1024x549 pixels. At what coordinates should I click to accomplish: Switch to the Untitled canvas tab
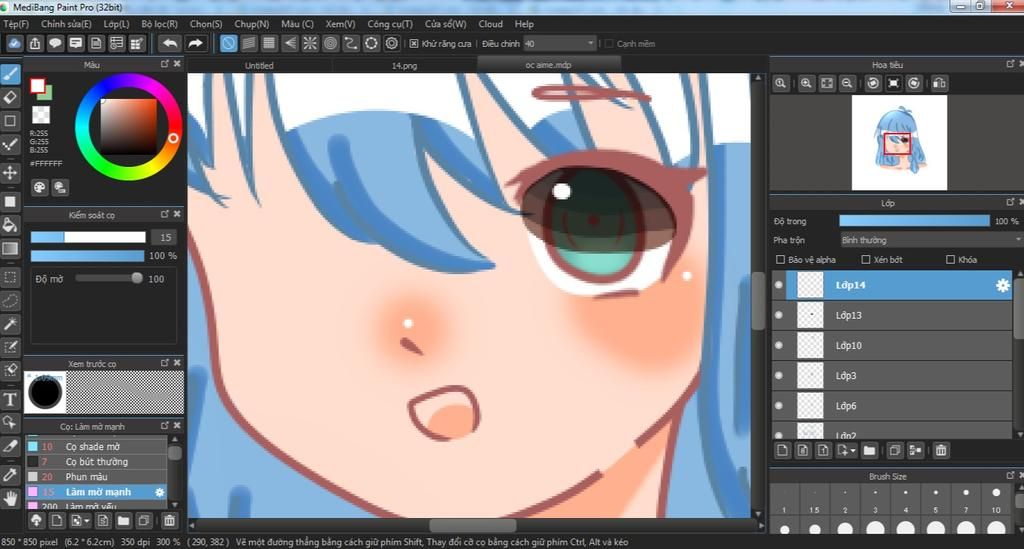(x=259, y=65)
